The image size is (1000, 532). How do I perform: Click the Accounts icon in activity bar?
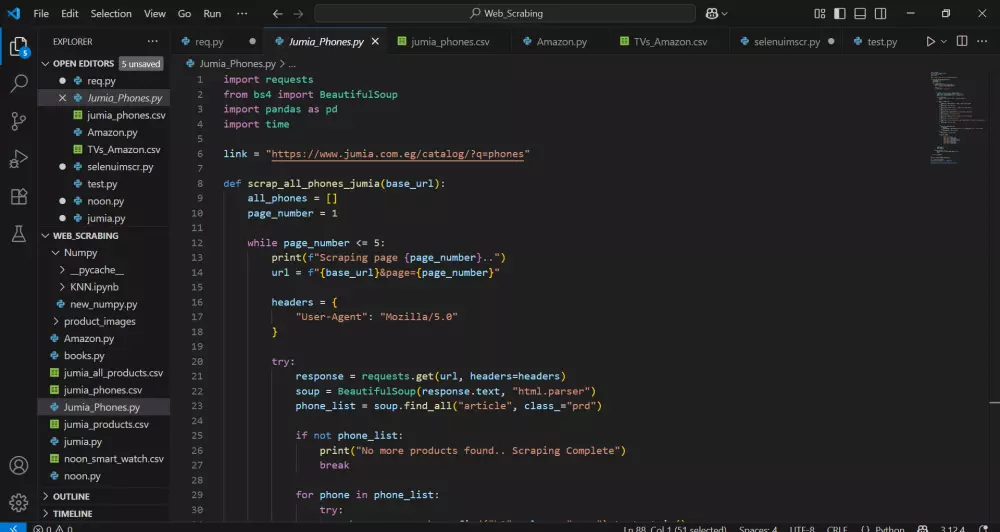pos(18,466)
